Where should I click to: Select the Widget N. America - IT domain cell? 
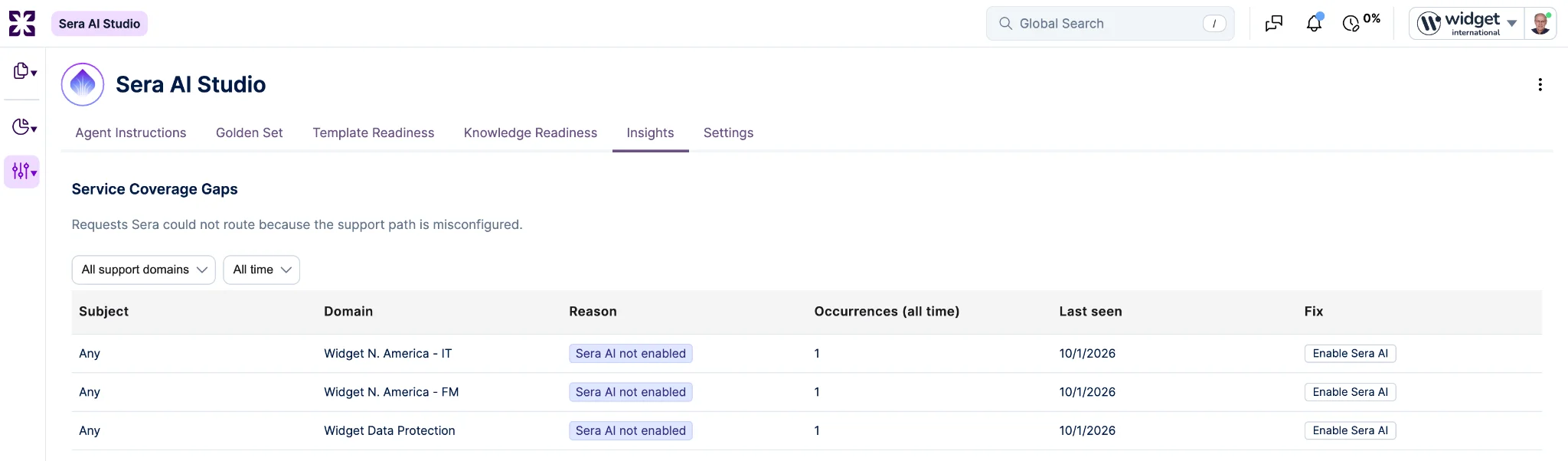pyautogui.click(x=388, y=354)
